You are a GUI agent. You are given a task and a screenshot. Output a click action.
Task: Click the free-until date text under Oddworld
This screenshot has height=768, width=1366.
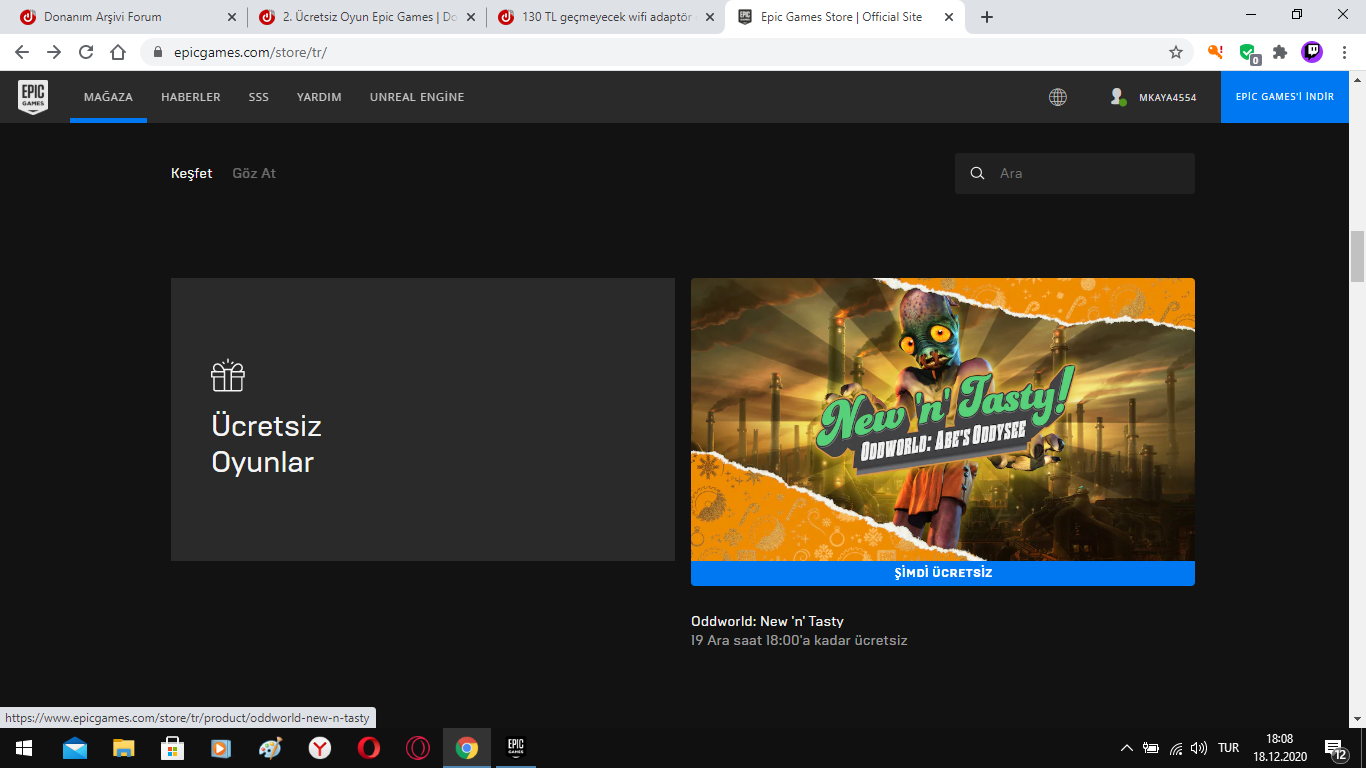point(799,640)
